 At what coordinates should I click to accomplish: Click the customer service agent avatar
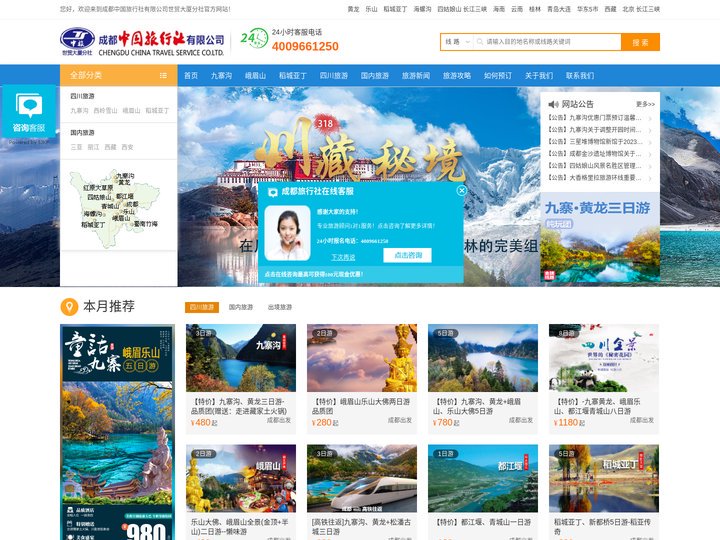tap(287, 233)
